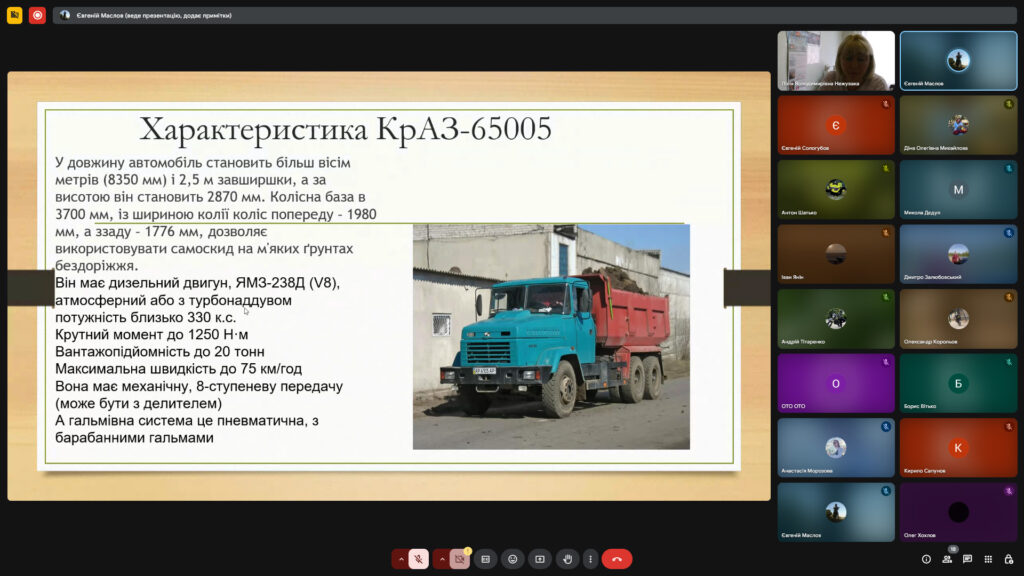Click muted mic icon on Андрій Птаренко tile

click(x=886, y=297)
